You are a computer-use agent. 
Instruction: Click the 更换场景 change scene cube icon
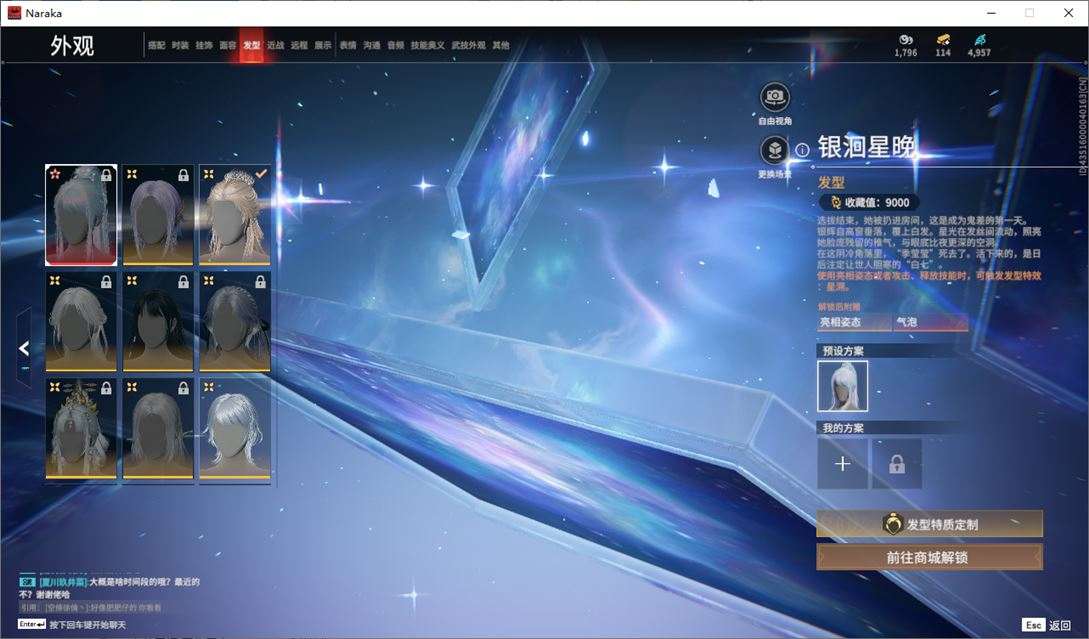click(x=774, y=150)
